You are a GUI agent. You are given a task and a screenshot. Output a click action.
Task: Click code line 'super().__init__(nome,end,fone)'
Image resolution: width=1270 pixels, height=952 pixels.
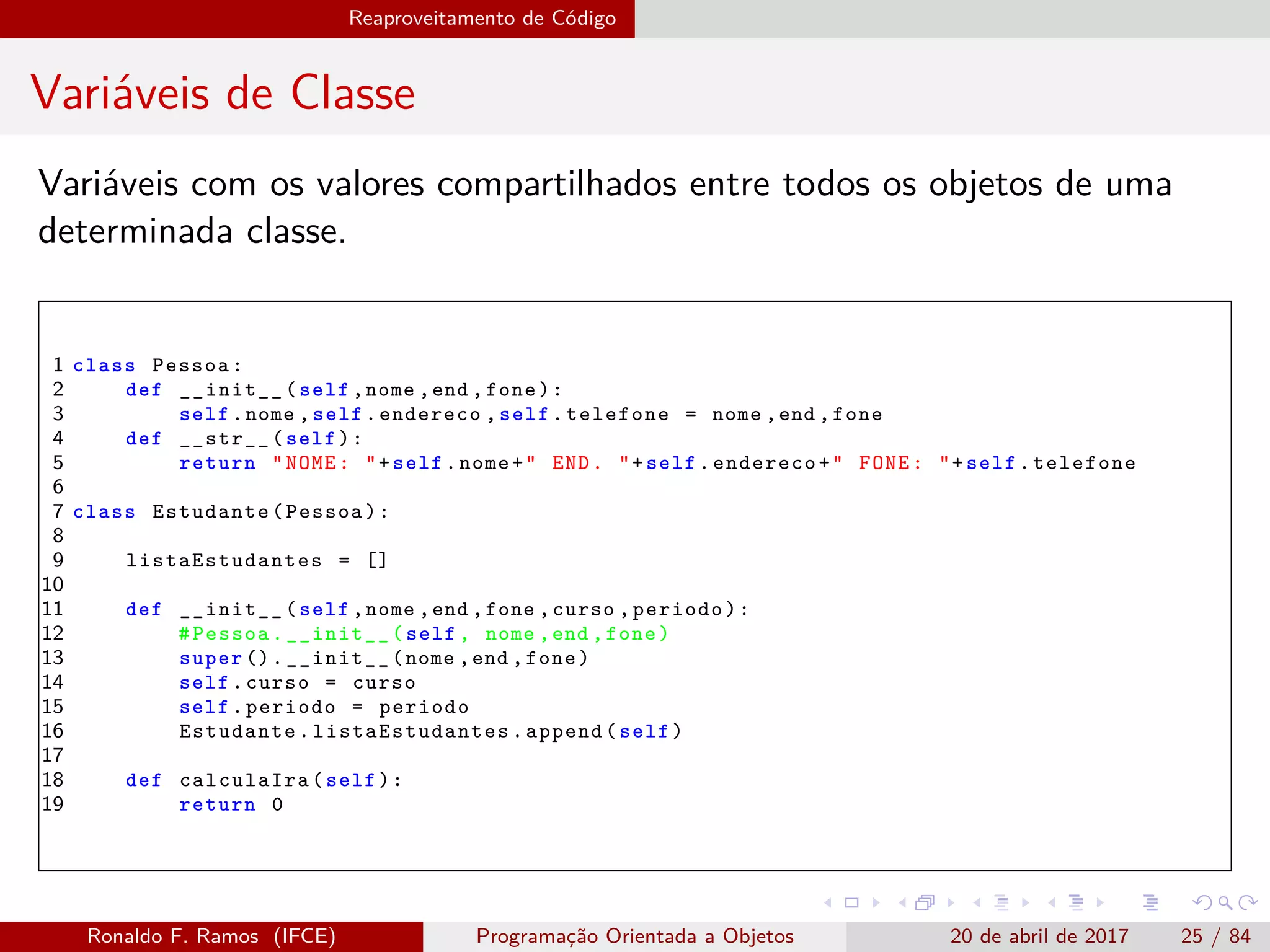tap(384, 658)
